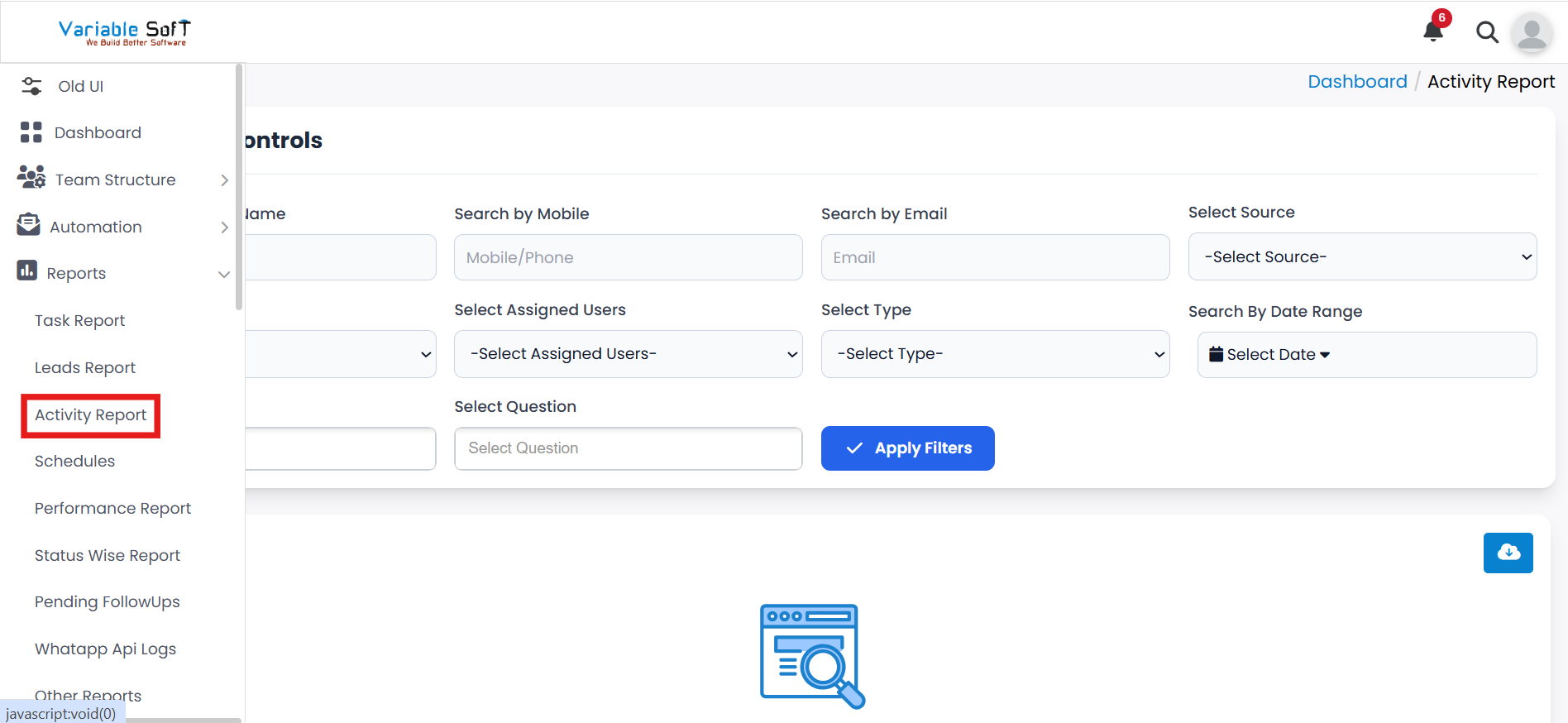
Task: Click the Dashboard grid icon in sidebar
Action: coord(31,132)
